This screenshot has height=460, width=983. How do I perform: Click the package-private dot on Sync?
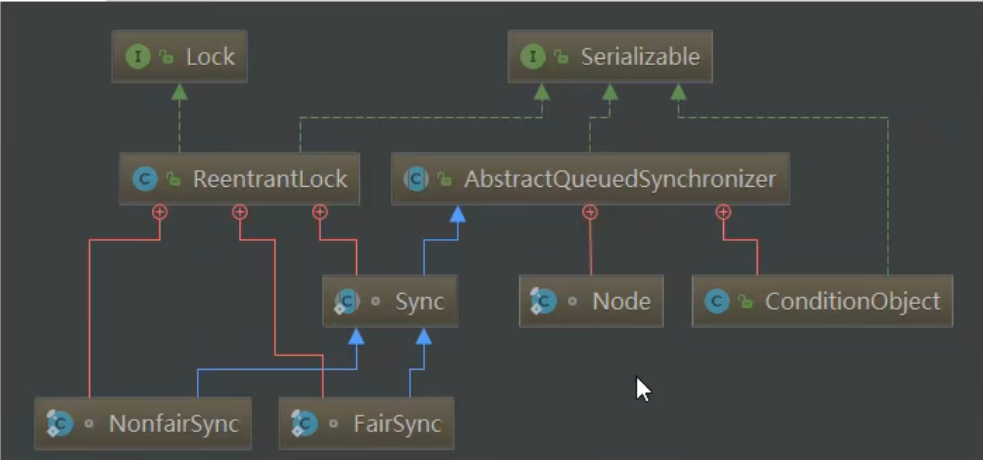click(376, 301)
